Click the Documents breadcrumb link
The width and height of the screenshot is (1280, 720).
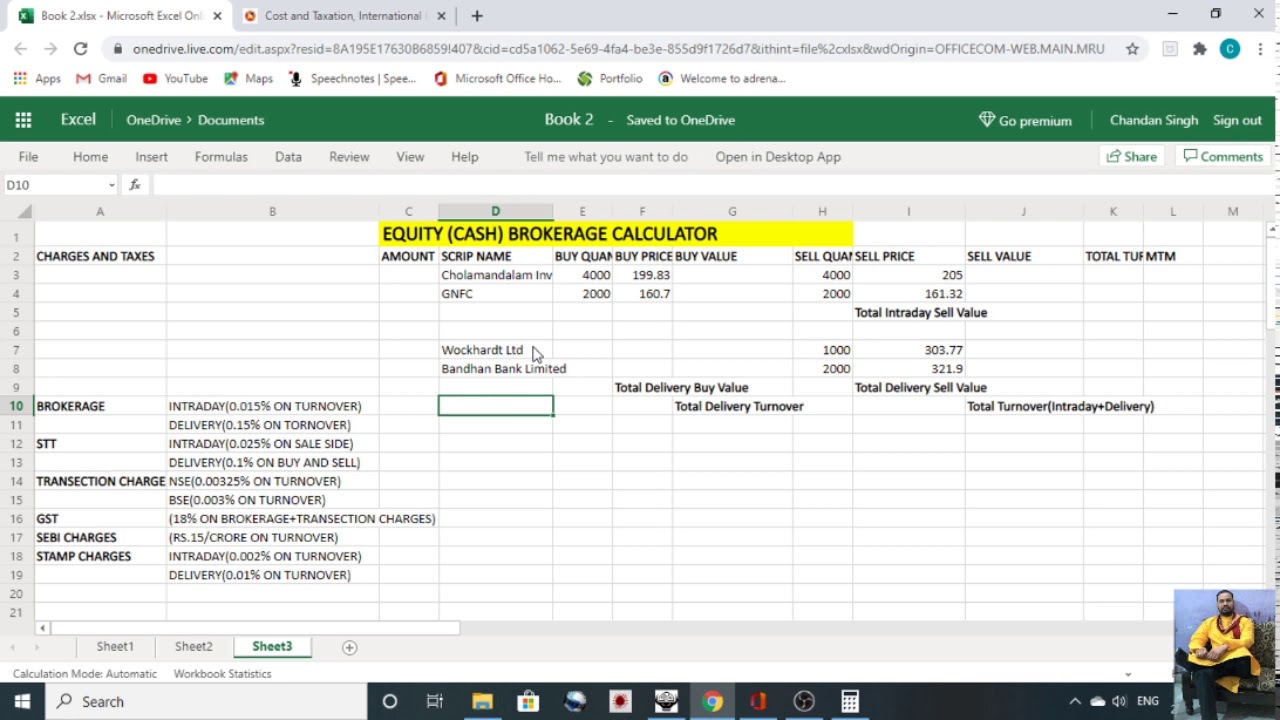tap(231, 120)
